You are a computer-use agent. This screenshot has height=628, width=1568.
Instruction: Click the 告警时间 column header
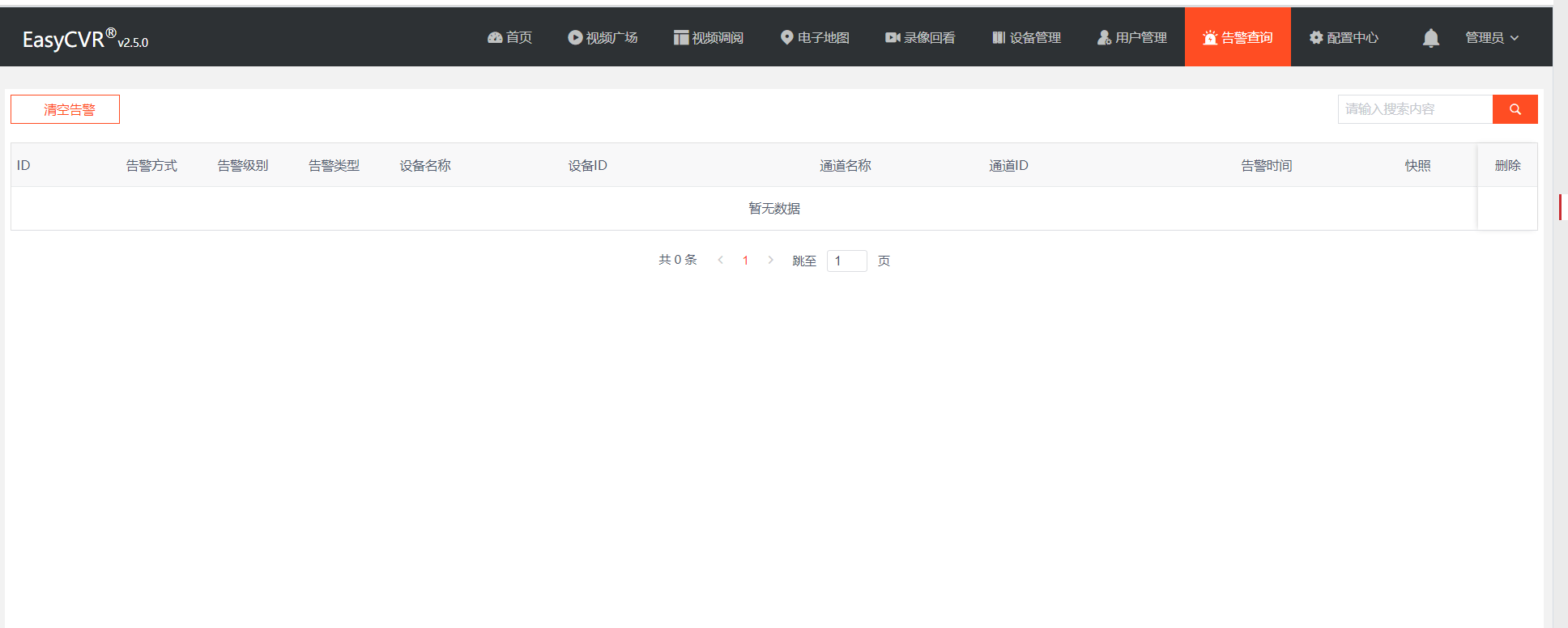point(1267,165)
